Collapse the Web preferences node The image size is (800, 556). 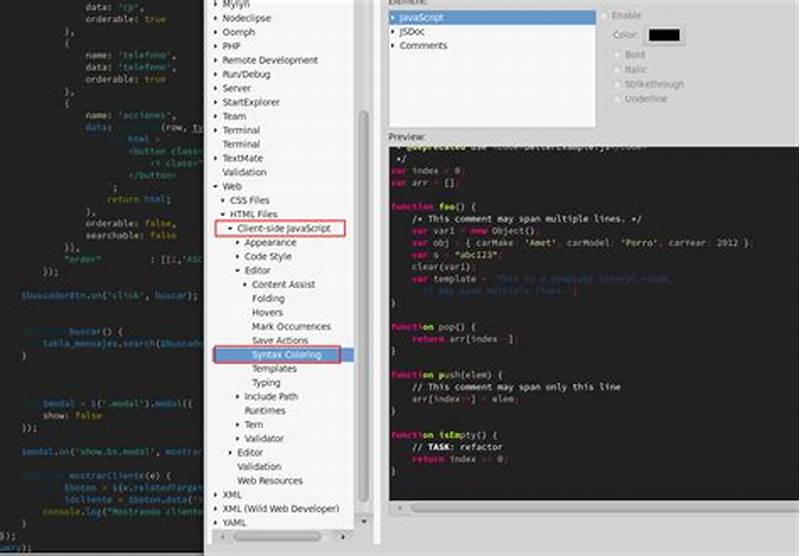coord(216,187)
